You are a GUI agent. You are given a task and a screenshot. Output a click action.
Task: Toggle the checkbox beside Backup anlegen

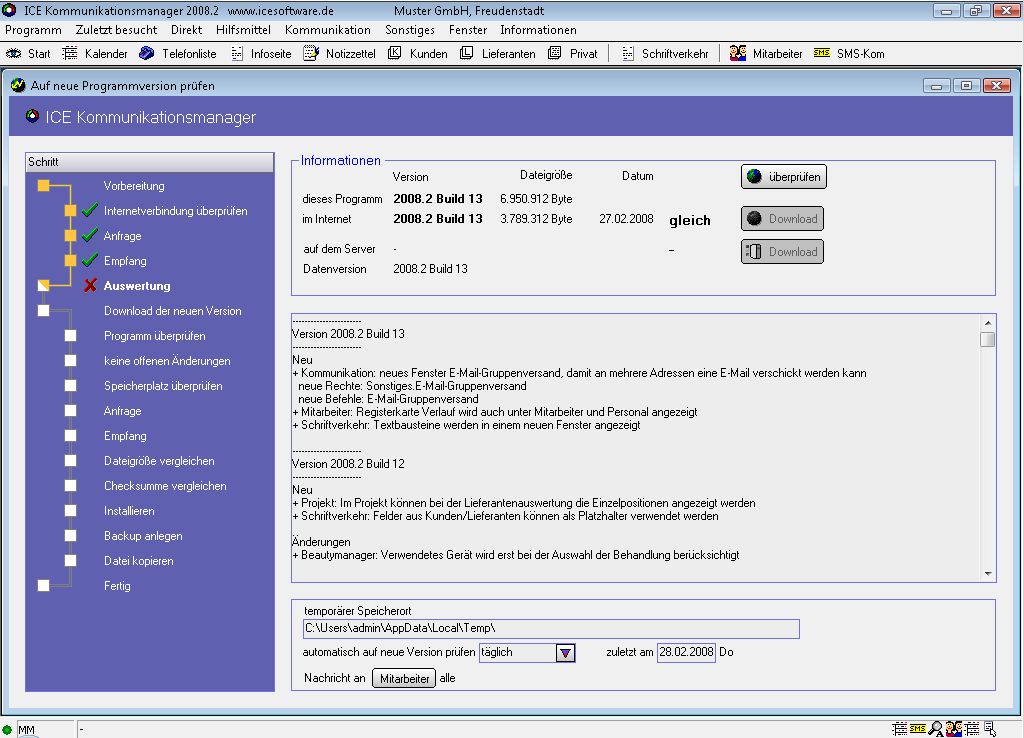coord(70,536)
